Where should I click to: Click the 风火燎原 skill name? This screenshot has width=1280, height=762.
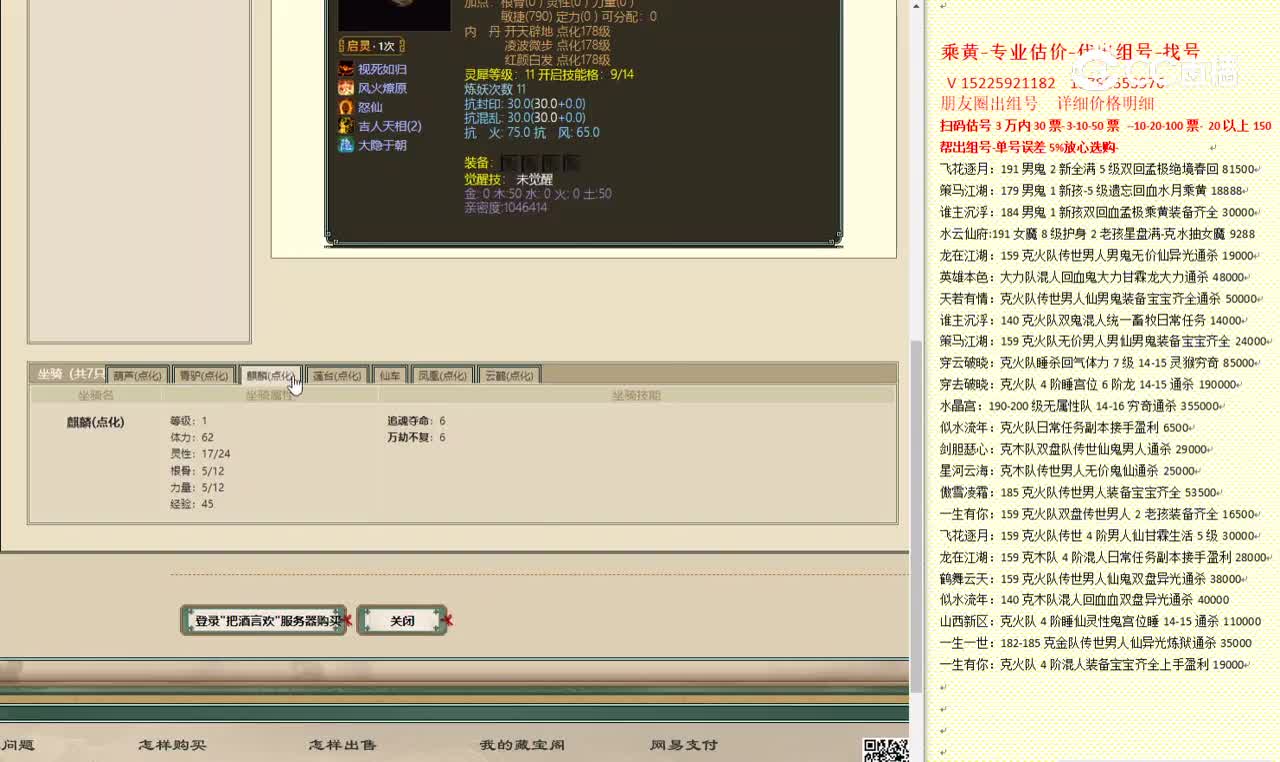[382, 88]
